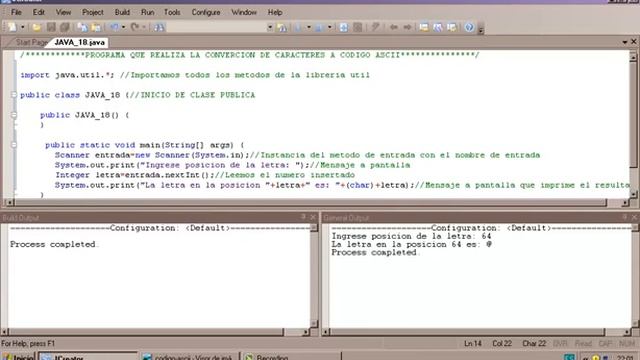Click the rightmost of three view-window icons
This screenshot has height=360, width=640.
coord(452,27)
